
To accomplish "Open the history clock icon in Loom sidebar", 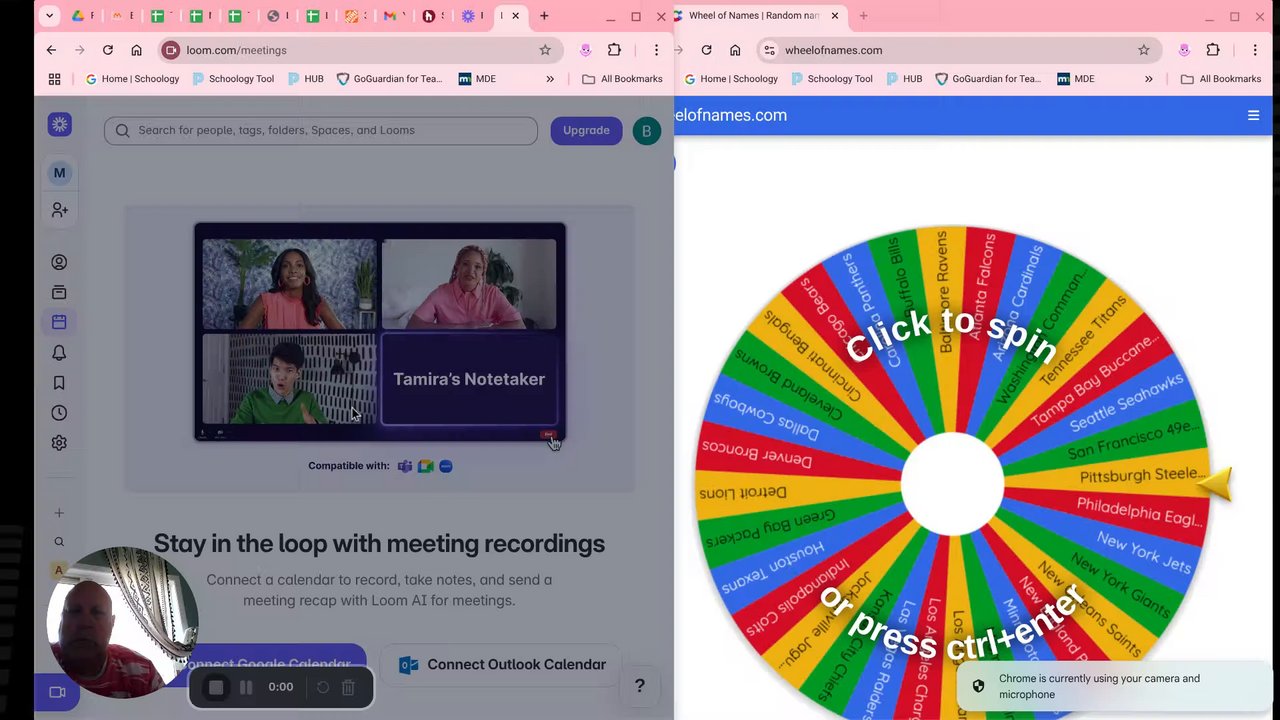I will [59, 413].
